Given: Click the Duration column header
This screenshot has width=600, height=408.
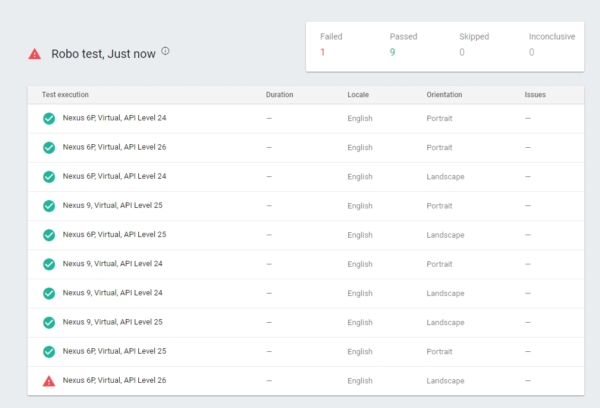Looking at the screenshot, I should [279, 95].
